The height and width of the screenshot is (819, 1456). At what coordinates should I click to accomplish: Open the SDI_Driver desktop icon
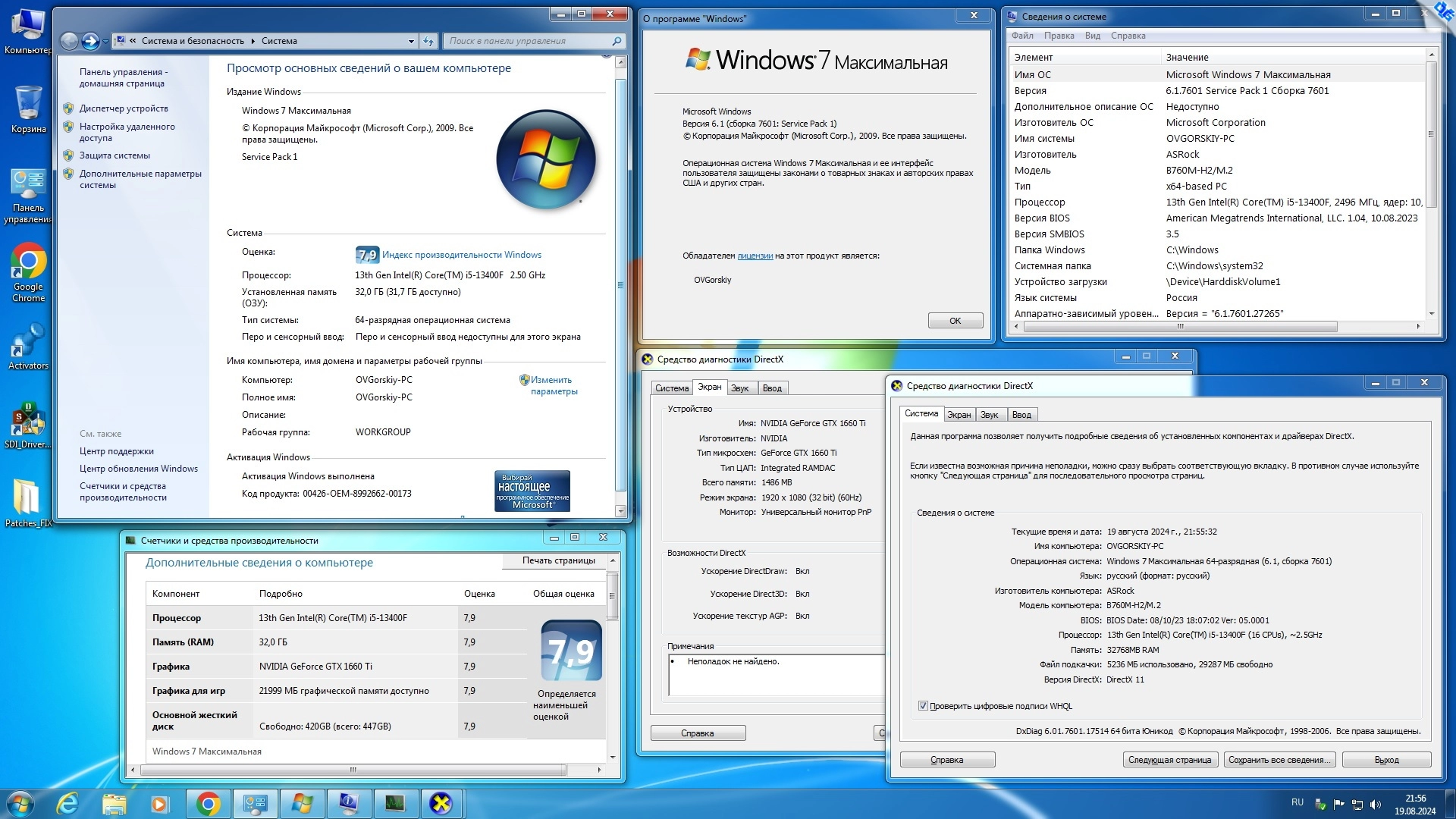tap(28, 425)
